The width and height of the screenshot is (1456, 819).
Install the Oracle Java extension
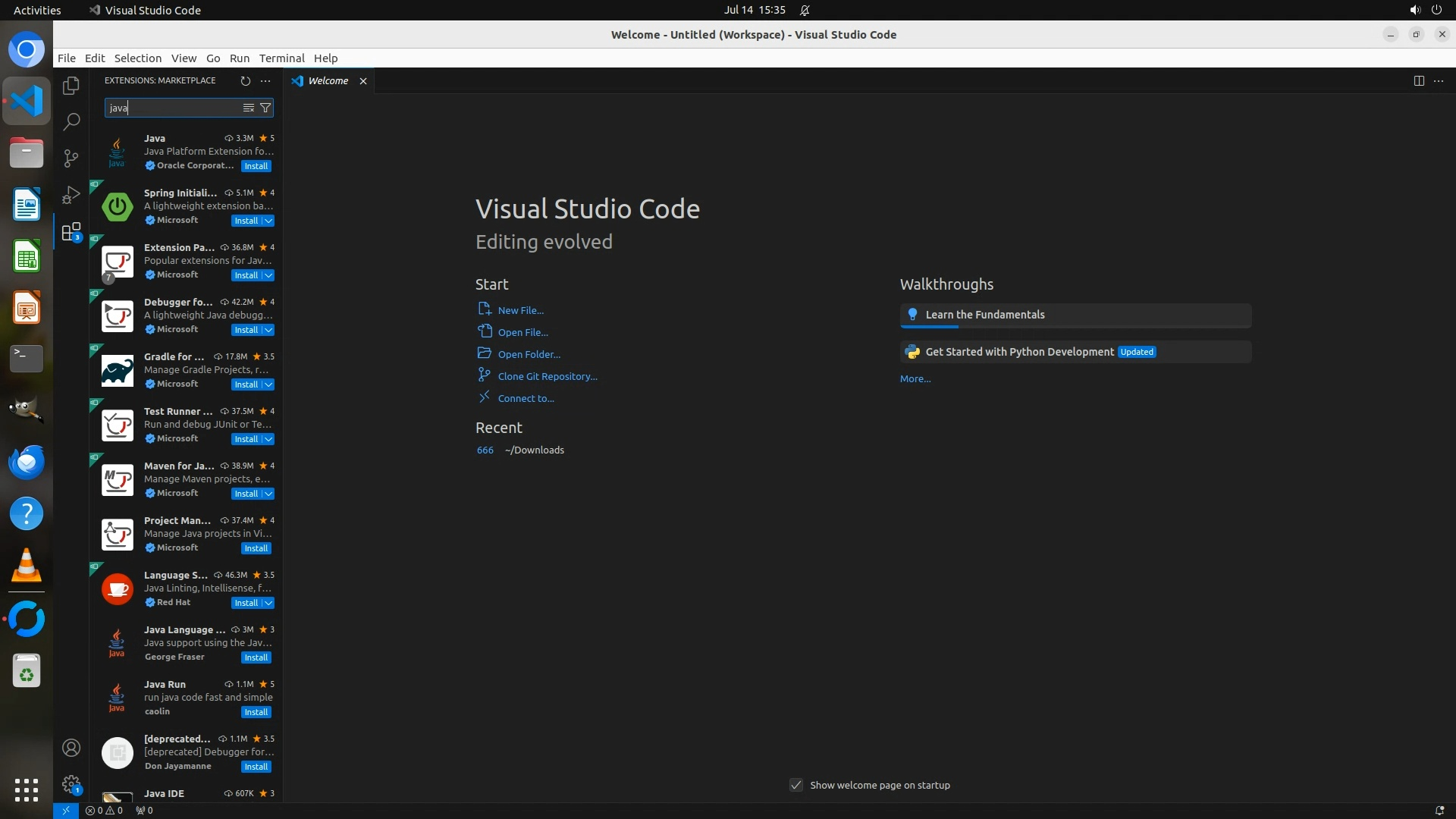coord(256,166)
